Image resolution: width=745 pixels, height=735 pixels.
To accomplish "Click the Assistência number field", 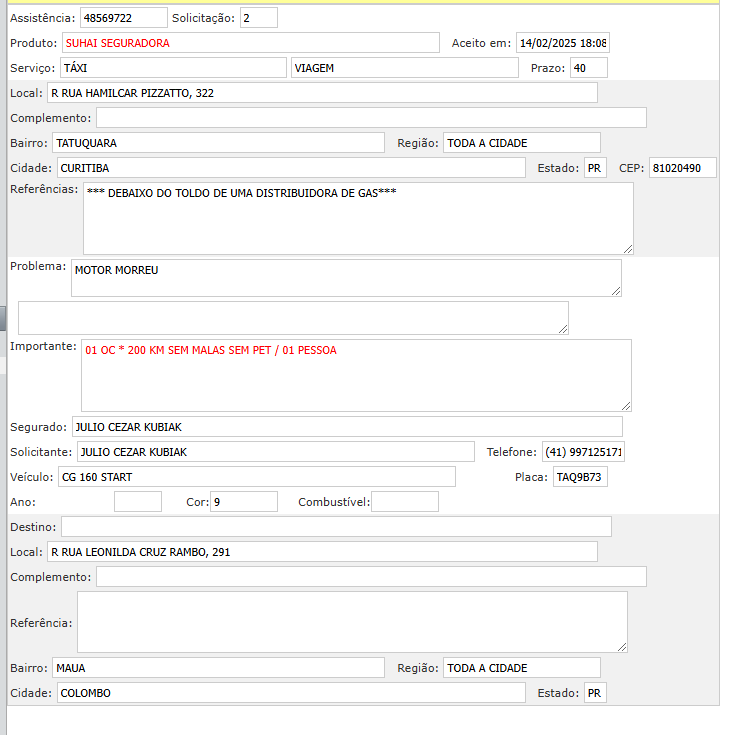I will (123, 18).
